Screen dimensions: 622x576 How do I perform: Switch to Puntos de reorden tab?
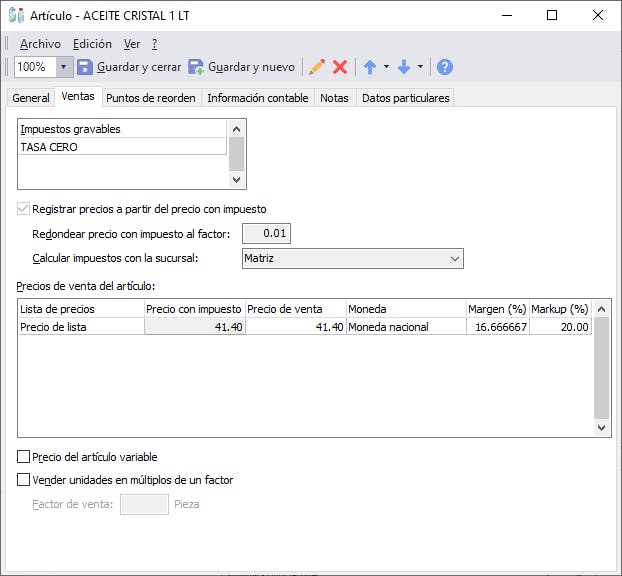tap(151, 98)
